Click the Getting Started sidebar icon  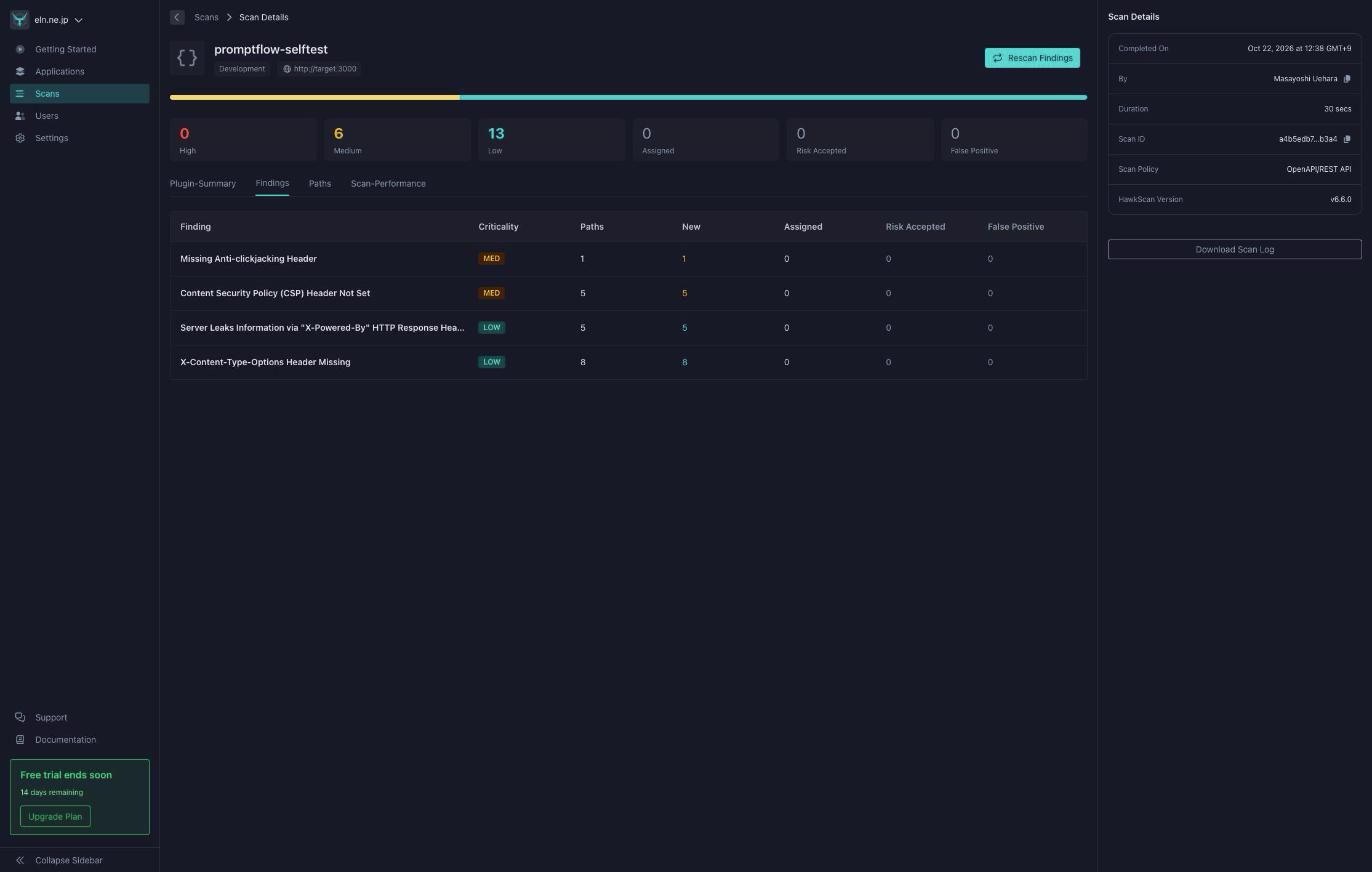click(x=20, y=49)
